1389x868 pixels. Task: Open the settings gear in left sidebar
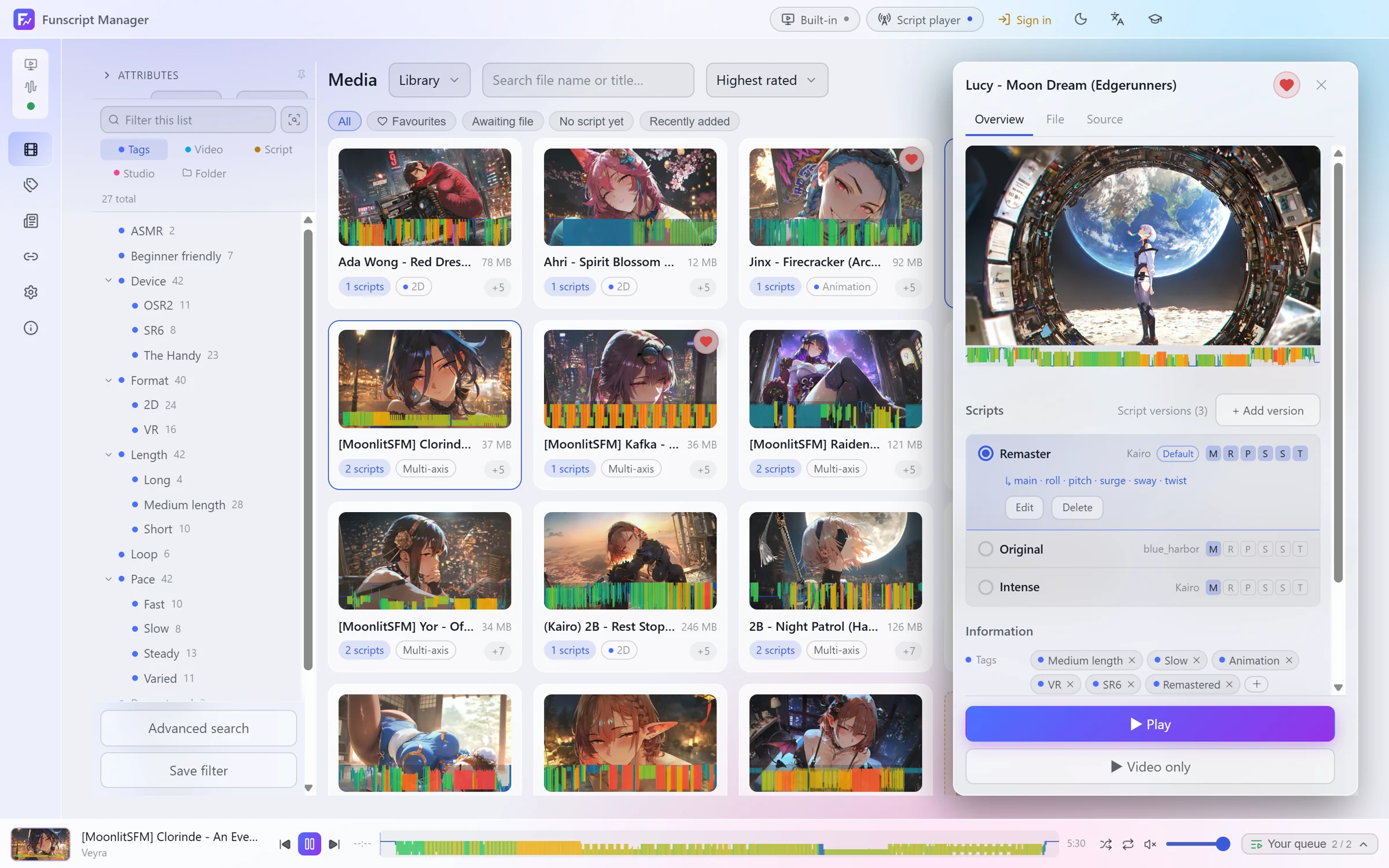(31, 292)
